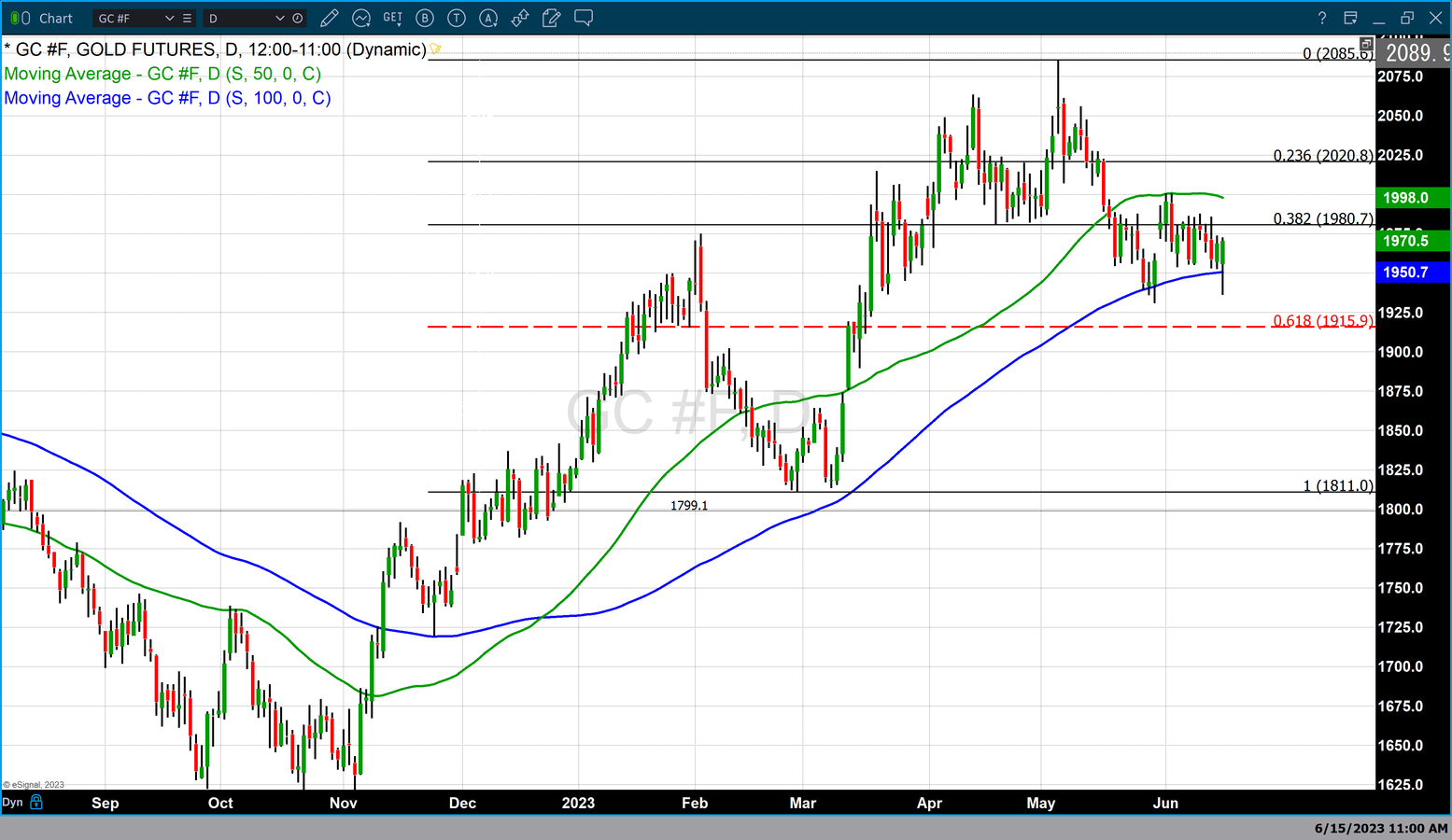Expand the GC #F symbol dropdown
Screen dimensions: 1452x840
pyautogui.click(x=169, y=18)
